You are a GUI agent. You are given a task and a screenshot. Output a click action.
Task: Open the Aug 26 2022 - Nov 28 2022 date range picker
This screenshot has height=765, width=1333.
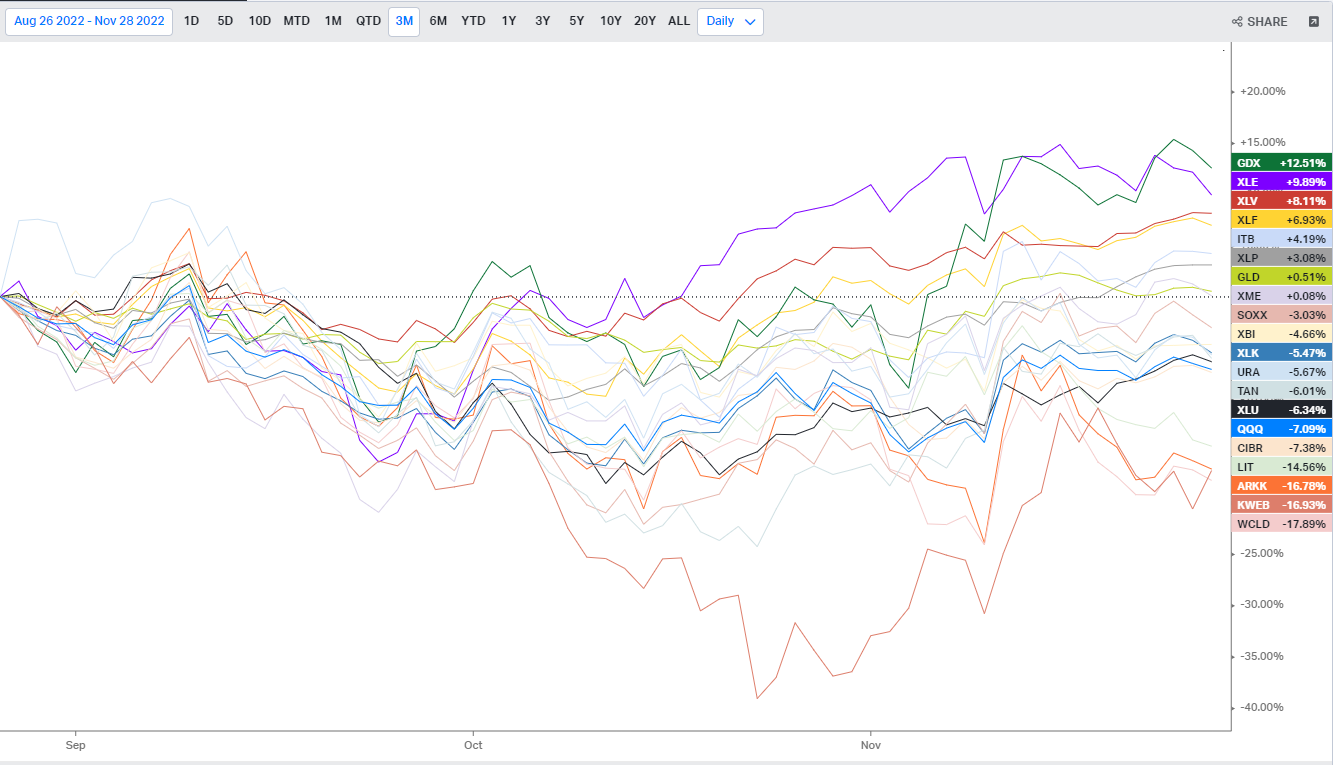click(89, 21)
